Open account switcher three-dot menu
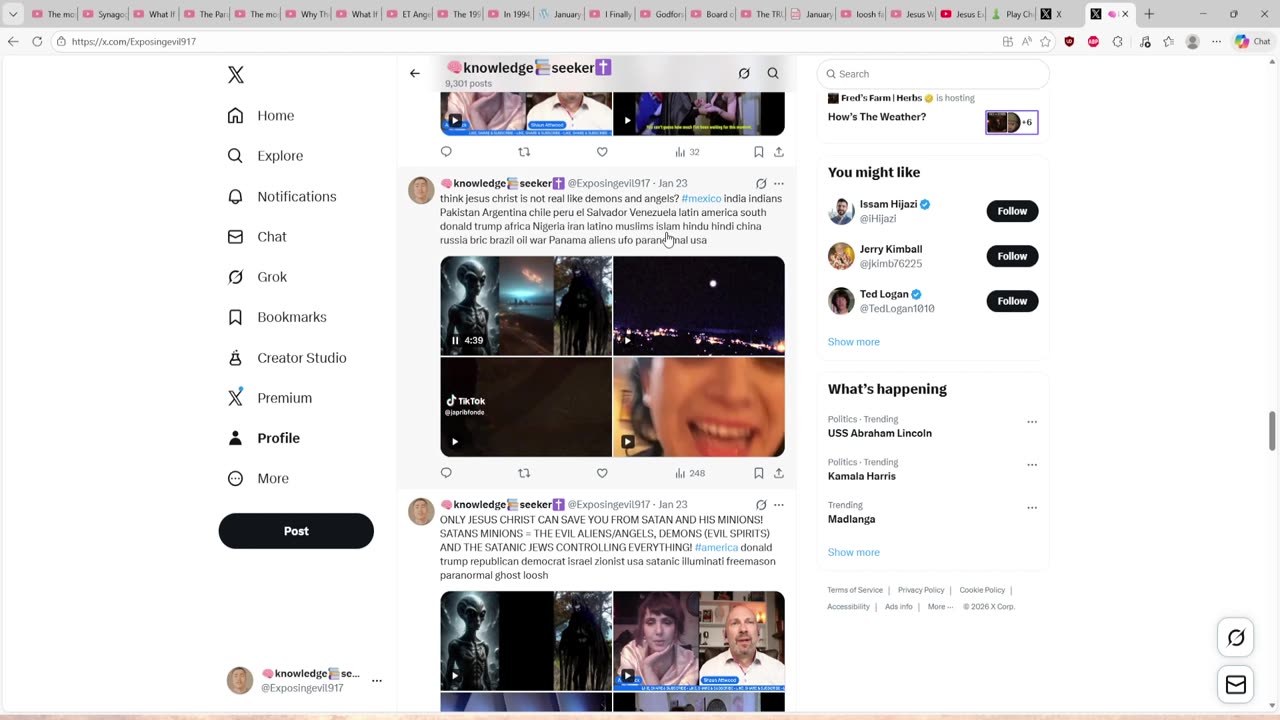 click(x=377, y=680)
